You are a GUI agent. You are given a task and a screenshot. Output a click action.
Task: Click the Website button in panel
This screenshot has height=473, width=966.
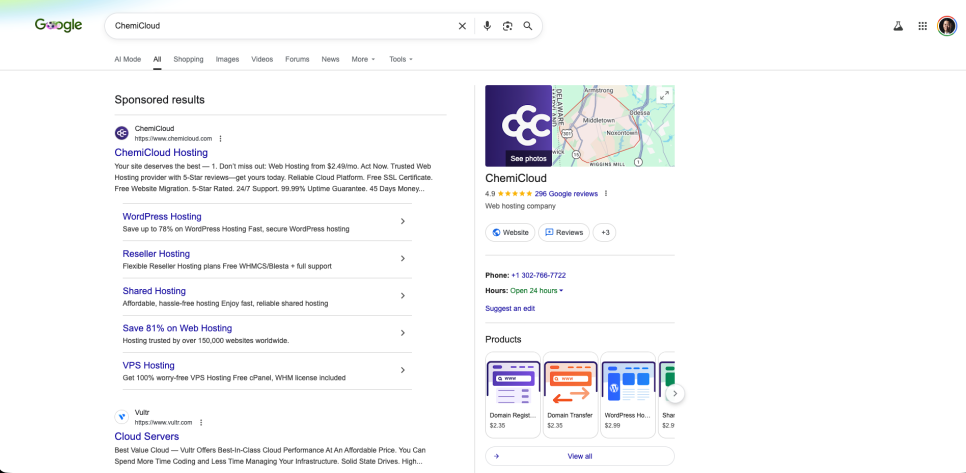pos(509,232)
